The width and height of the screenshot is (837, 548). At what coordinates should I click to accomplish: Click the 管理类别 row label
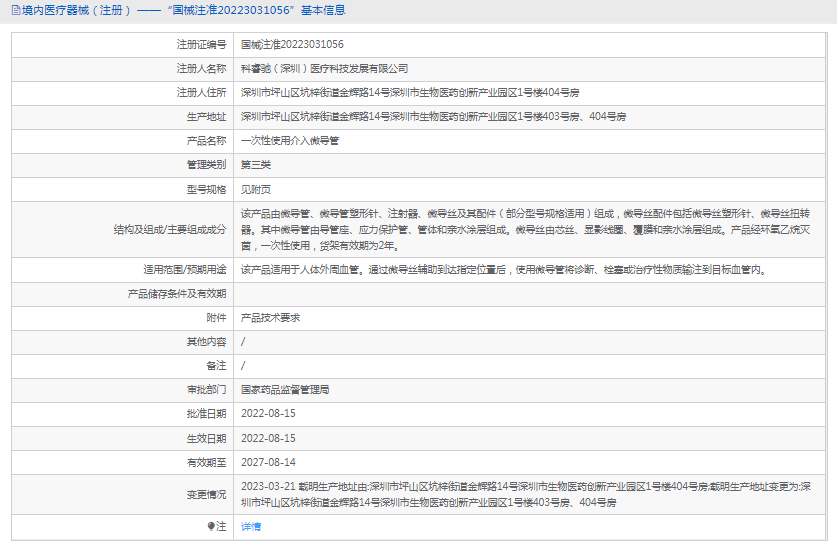coord(206,164)
